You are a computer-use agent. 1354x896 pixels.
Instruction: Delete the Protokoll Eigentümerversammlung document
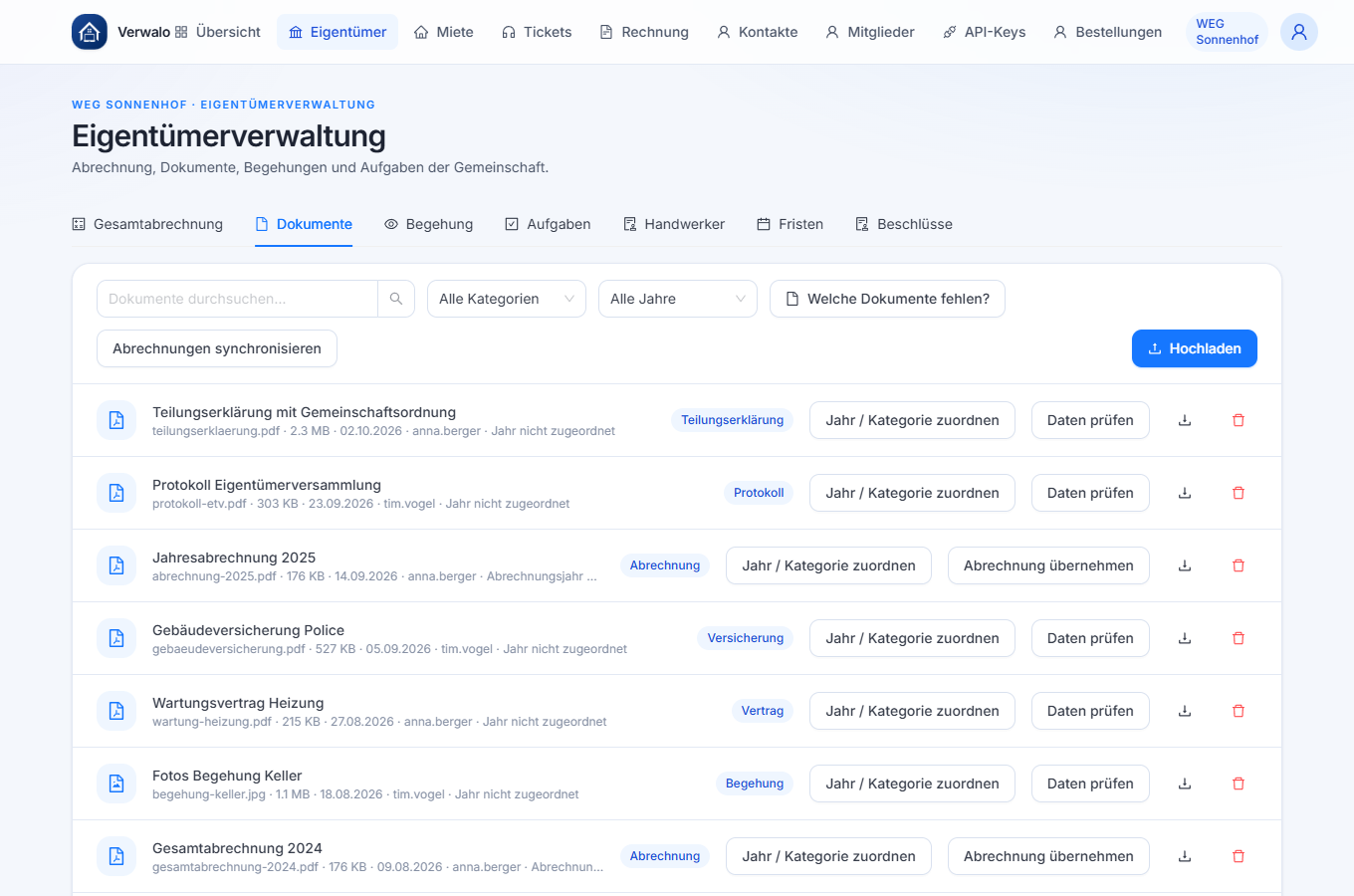point(1239,493)
